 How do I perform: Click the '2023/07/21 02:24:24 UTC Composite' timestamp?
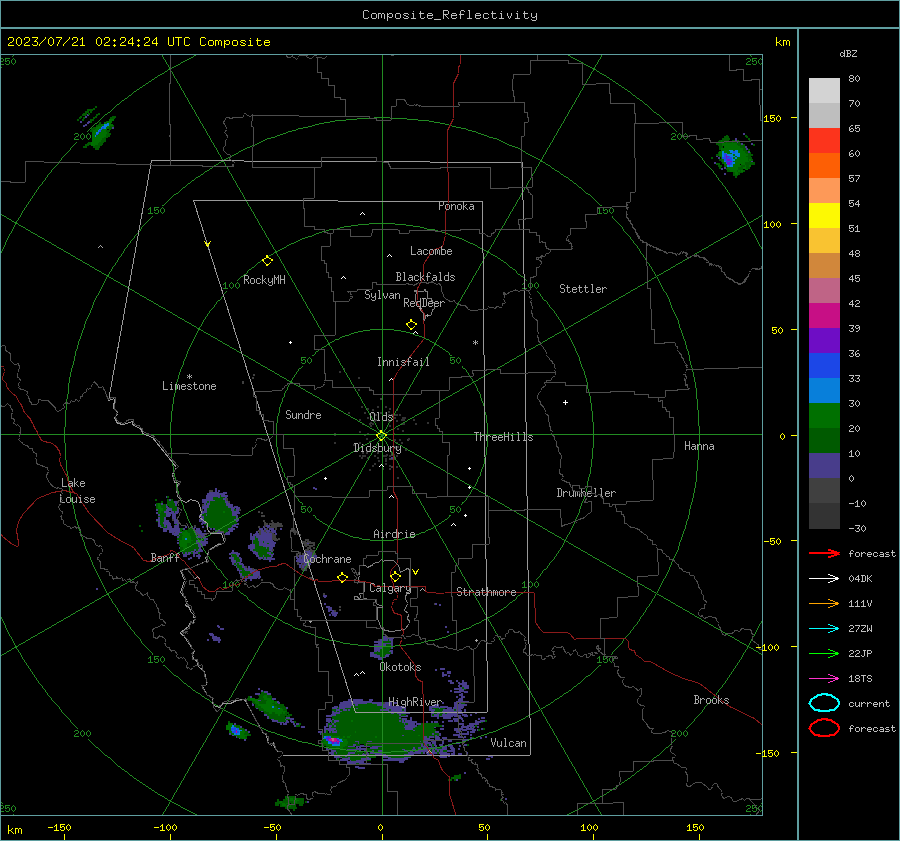(138, 42)
